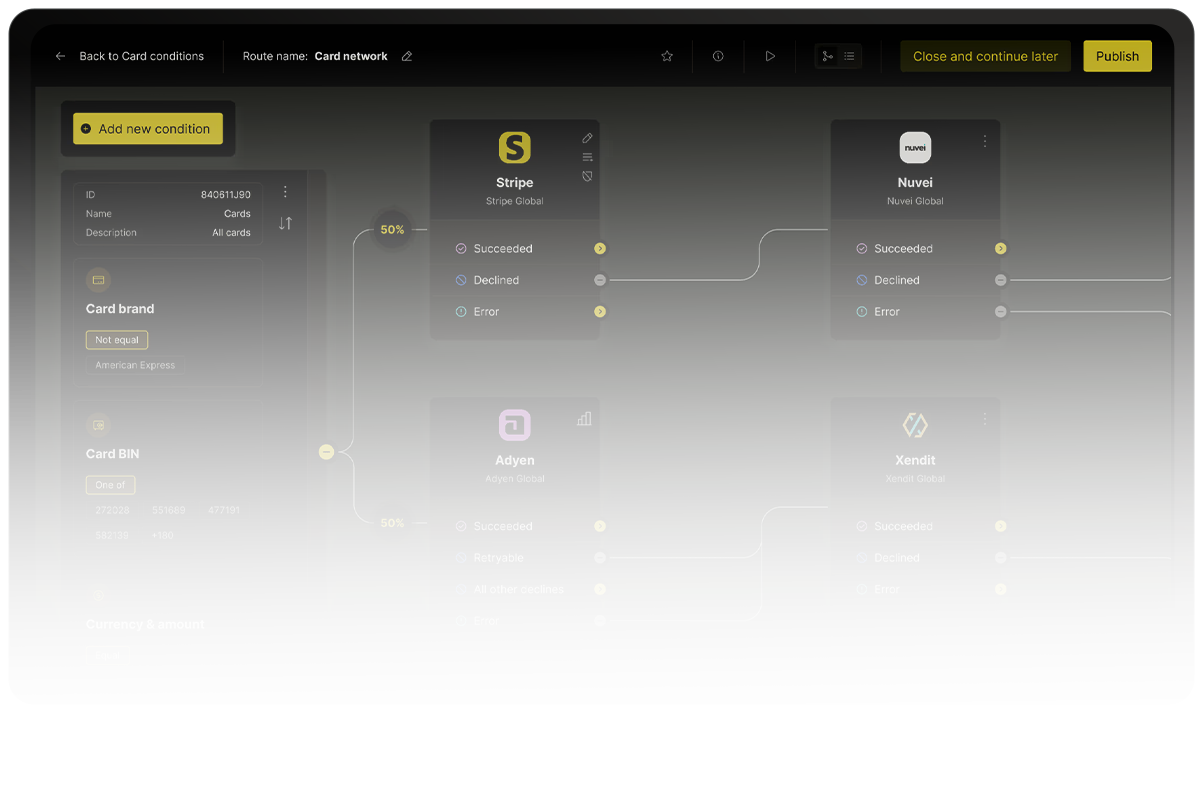Click the Stripe Global subtitle
1204x785 pixels.
[x=515, y=201]
